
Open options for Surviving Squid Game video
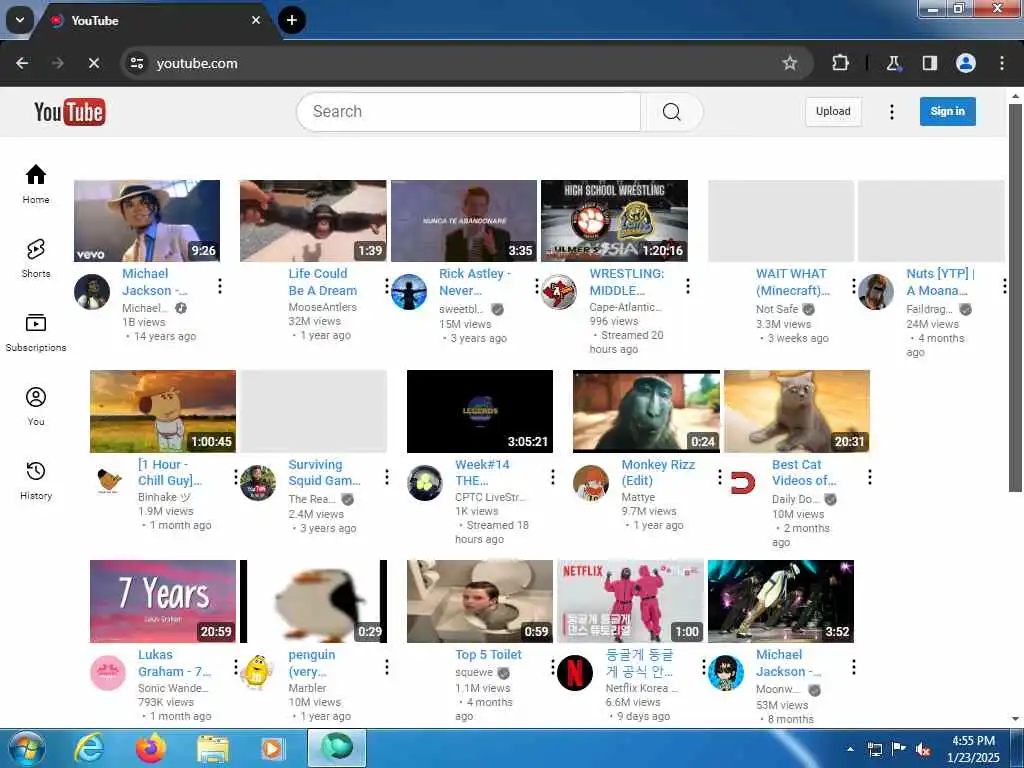coord(387,477)
